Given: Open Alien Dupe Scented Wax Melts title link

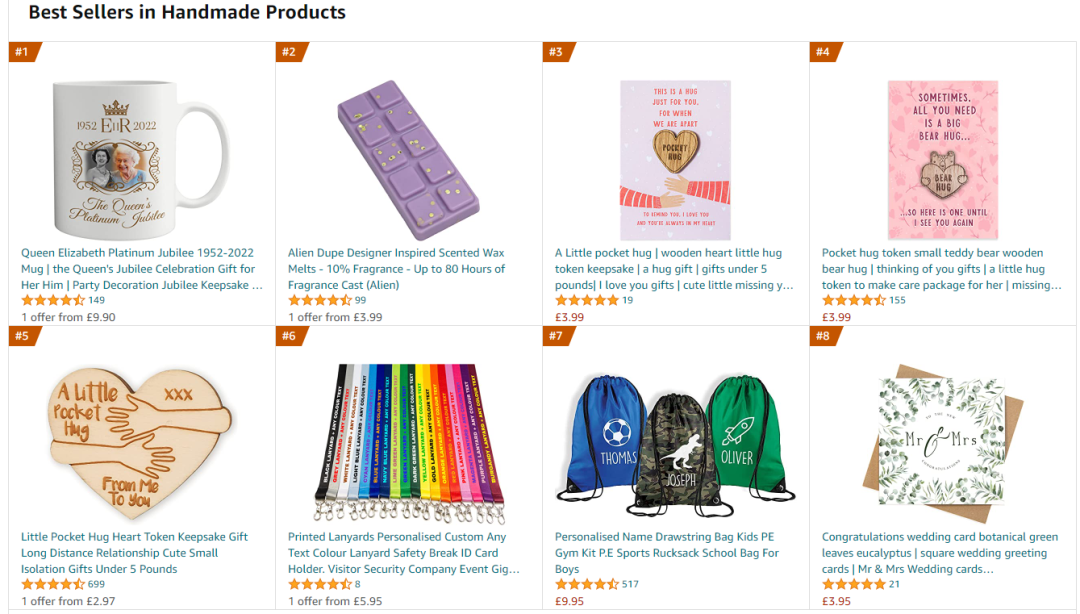Looking at the screenshot, I should (397, 269).
